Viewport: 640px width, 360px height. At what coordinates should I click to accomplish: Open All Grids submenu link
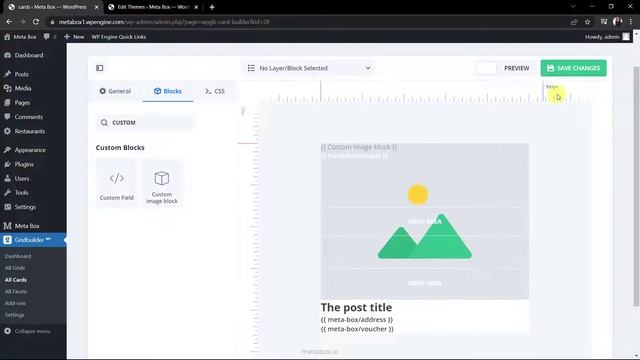click(x=15, y=268)
